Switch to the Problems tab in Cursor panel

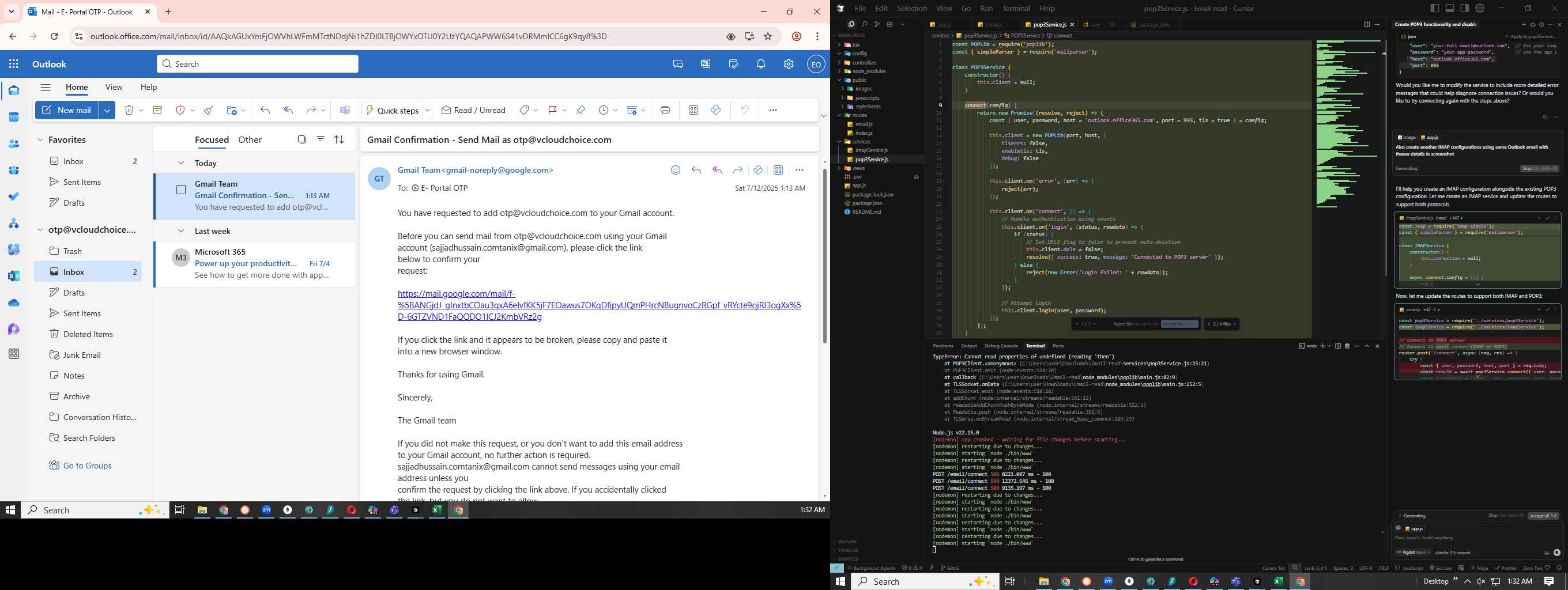point(943,346)
